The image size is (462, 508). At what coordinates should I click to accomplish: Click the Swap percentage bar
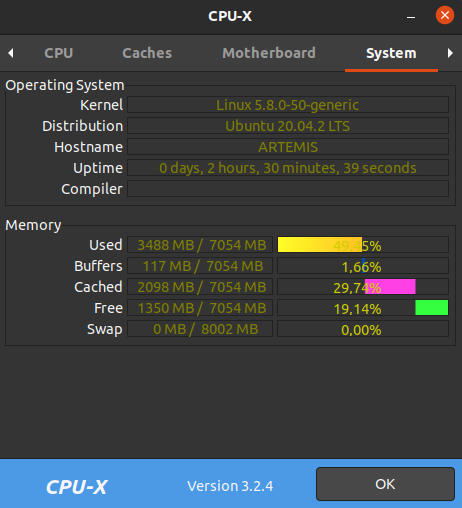(x=363, y=329)
